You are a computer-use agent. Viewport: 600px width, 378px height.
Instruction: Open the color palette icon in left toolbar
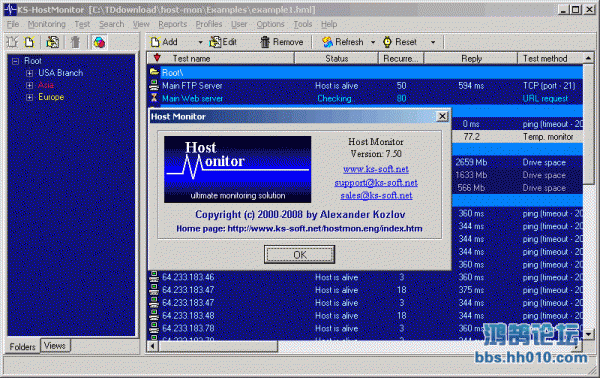(99, 42)
